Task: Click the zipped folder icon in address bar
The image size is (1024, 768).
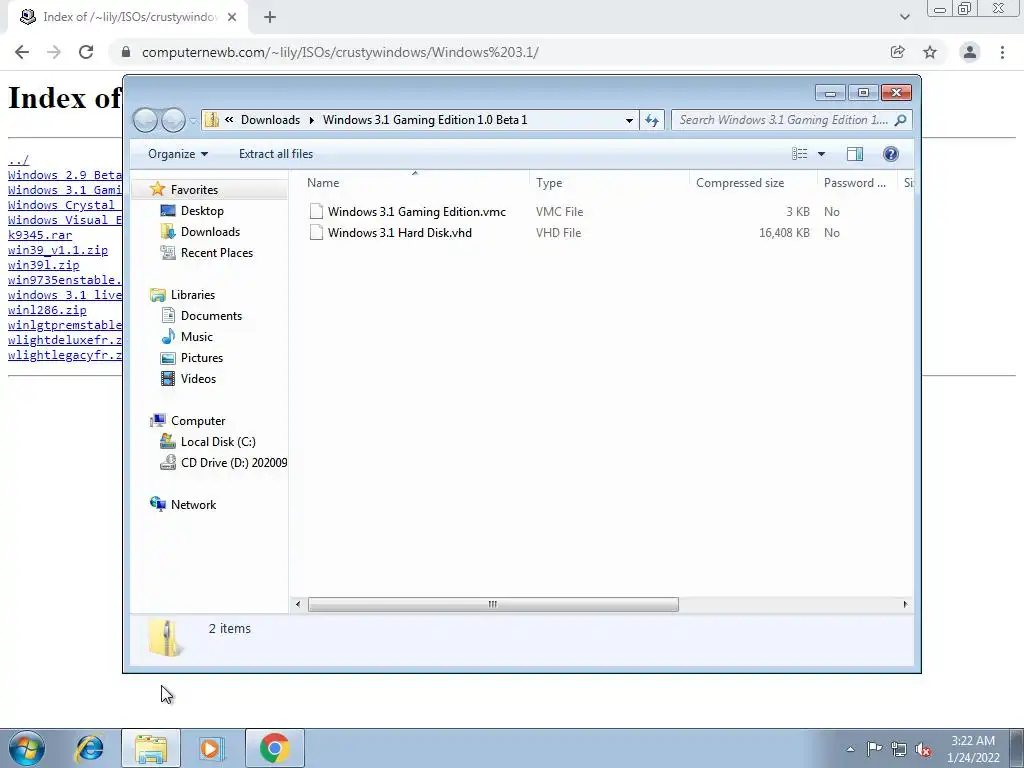Action: [212, 120]
